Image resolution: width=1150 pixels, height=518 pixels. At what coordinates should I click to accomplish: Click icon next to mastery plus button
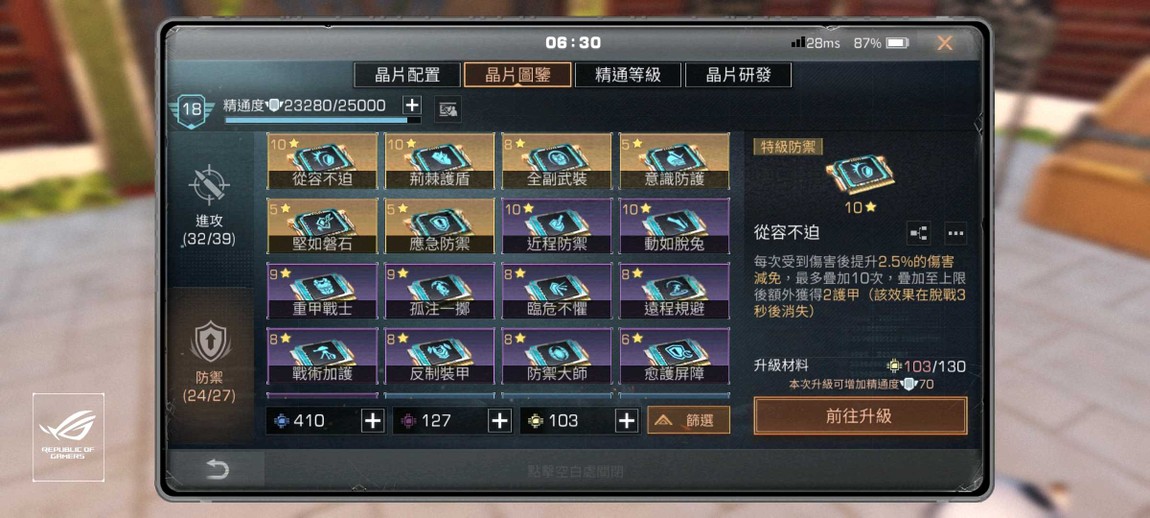tap(447, 110)
